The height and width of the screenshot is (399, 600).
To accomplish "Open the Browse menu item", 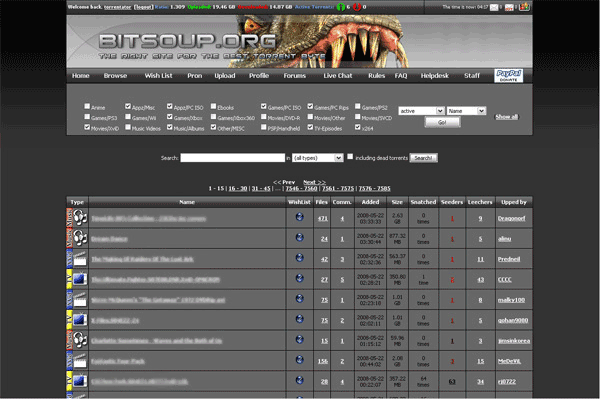I will pos(115,76).
